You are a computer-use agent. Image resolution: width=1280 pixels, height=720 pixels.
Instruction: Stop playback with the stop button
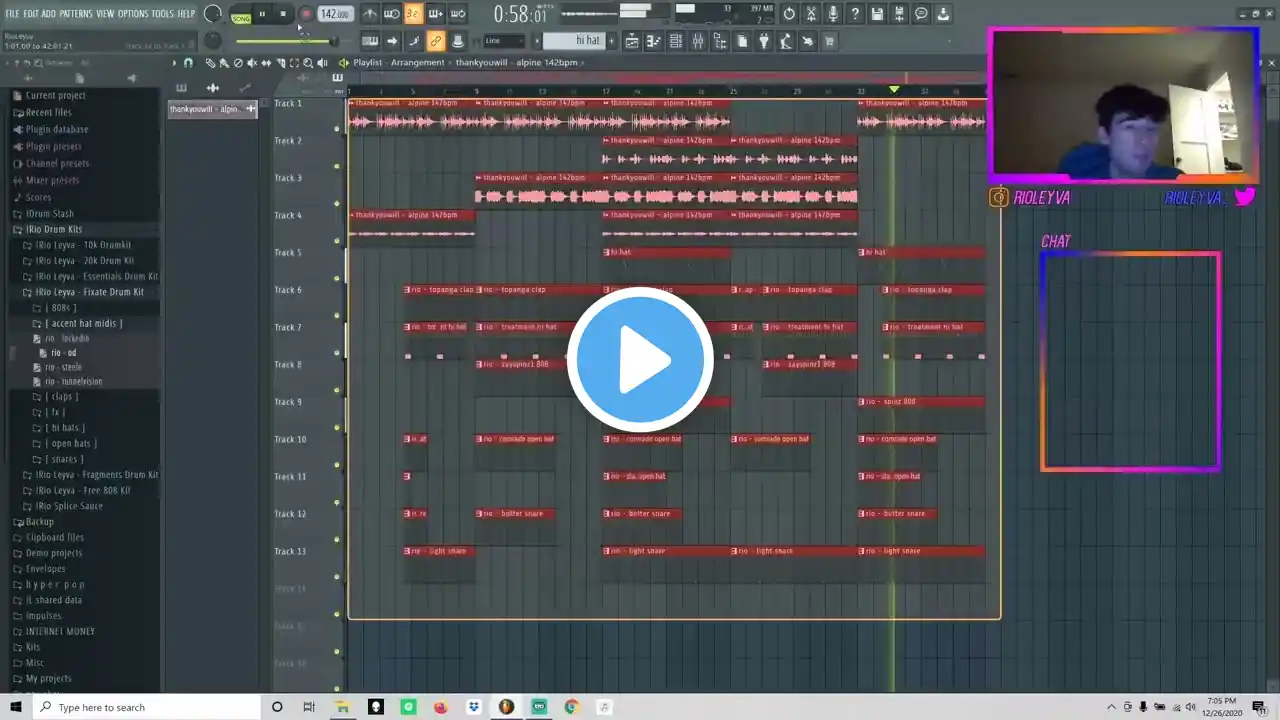[x=284, y=14]
